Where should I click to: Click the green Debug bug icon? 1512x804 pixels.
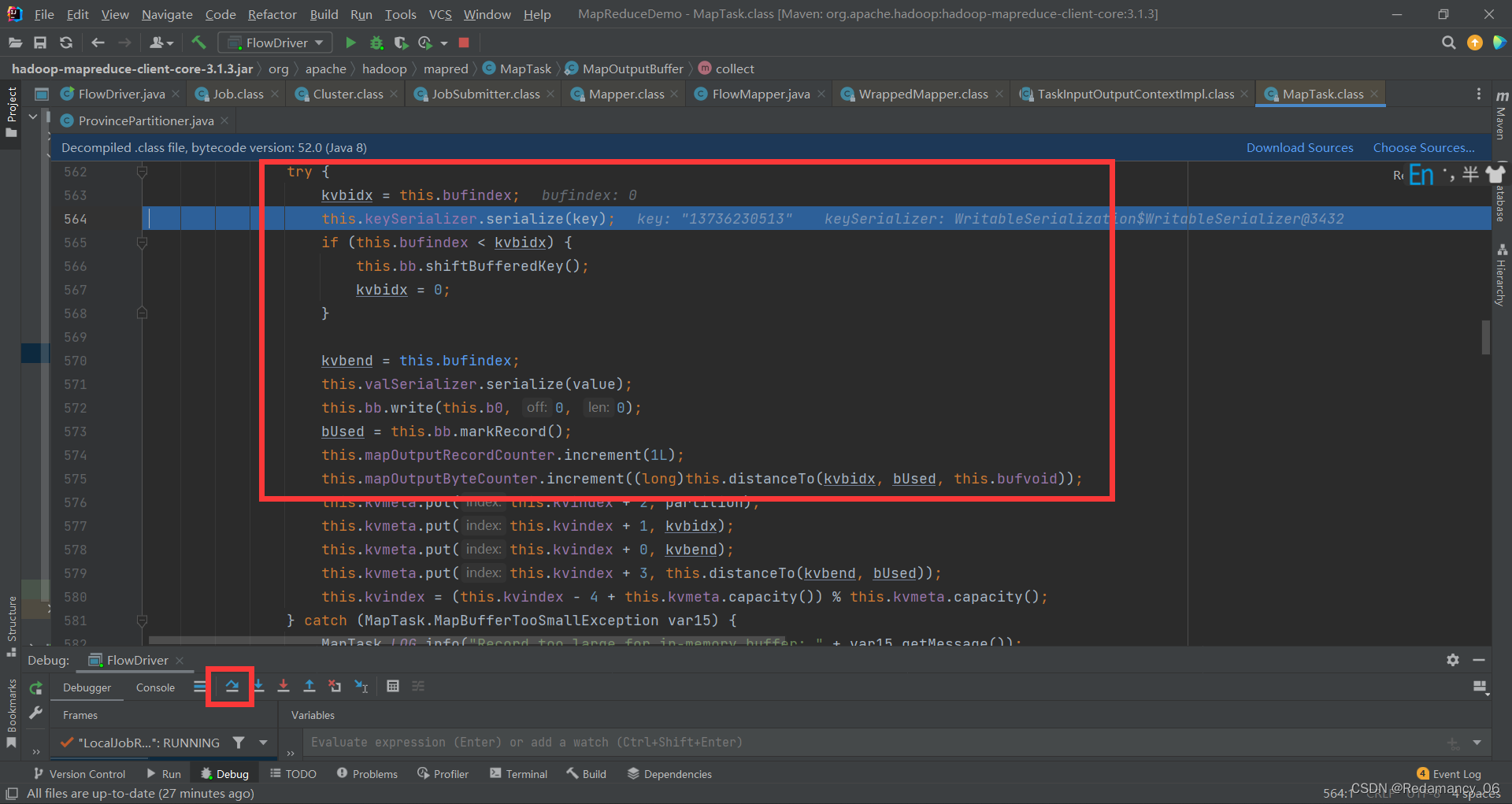click(376, 43)
